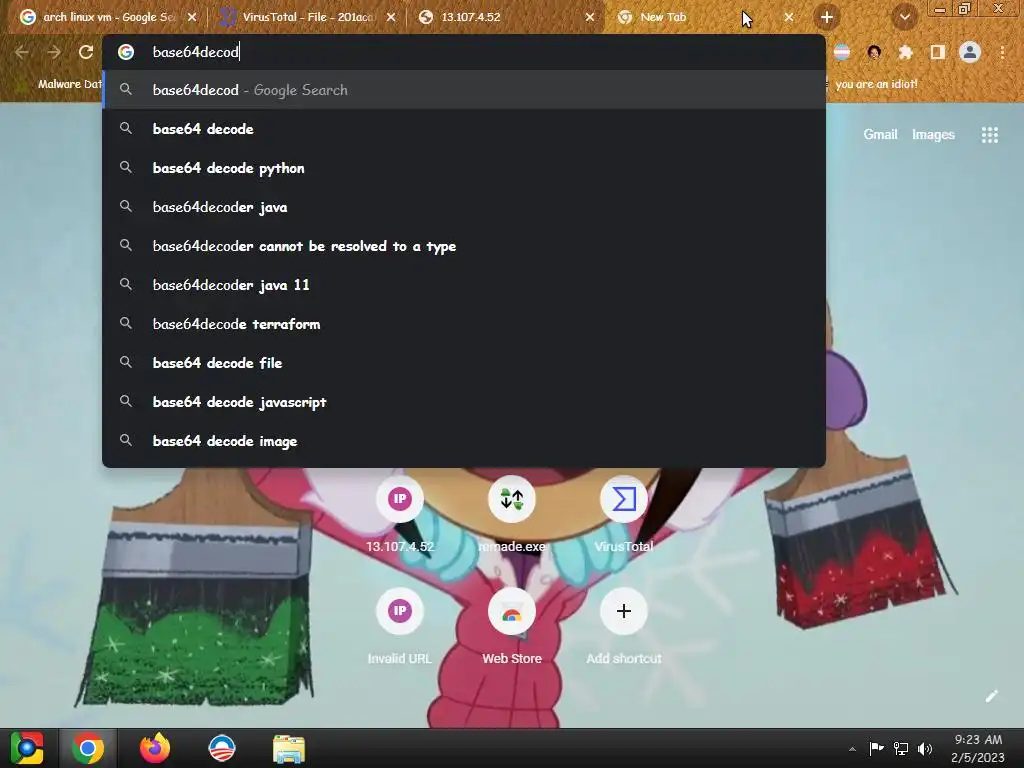This screenshot has height=768, width=1024.
Task: Click the network tray icon
Action: point(901,748)
